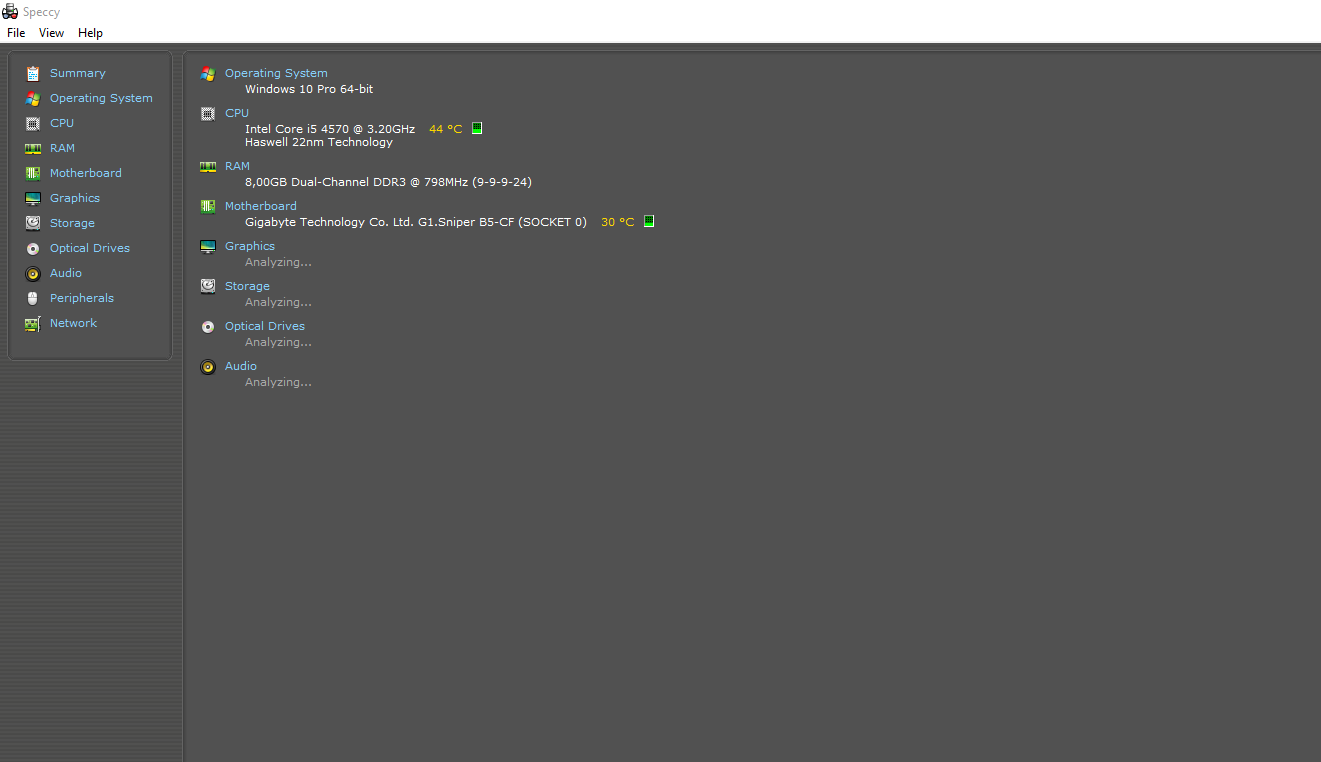Go to the RAM section in sidebar
The width and height of the screenshot is (1321, 762).
point(62,148)
